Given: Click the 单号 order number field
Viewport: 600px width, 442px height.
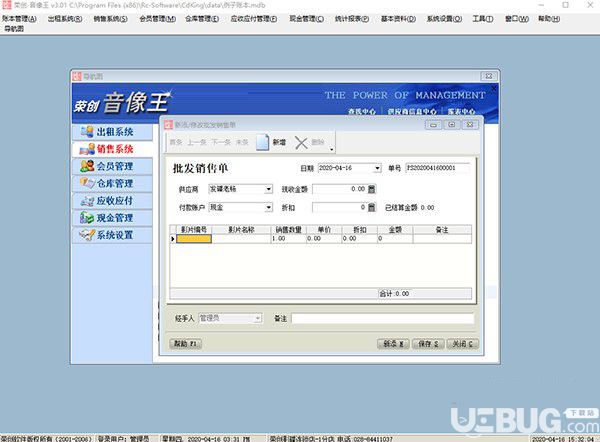Looking at the screenshot, I should point(437,168).
